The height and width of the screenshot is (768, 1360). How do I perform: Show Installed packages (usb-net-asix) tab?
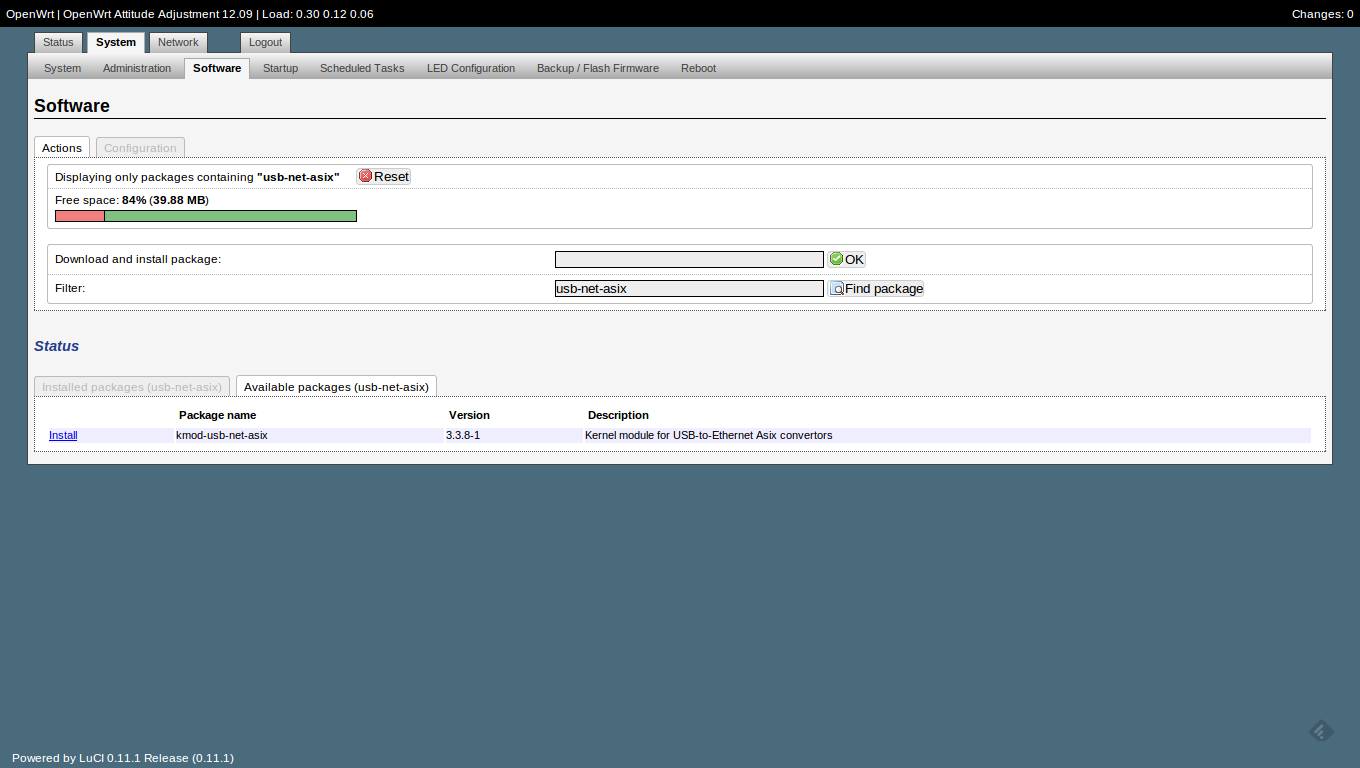[x=132, y=386]
